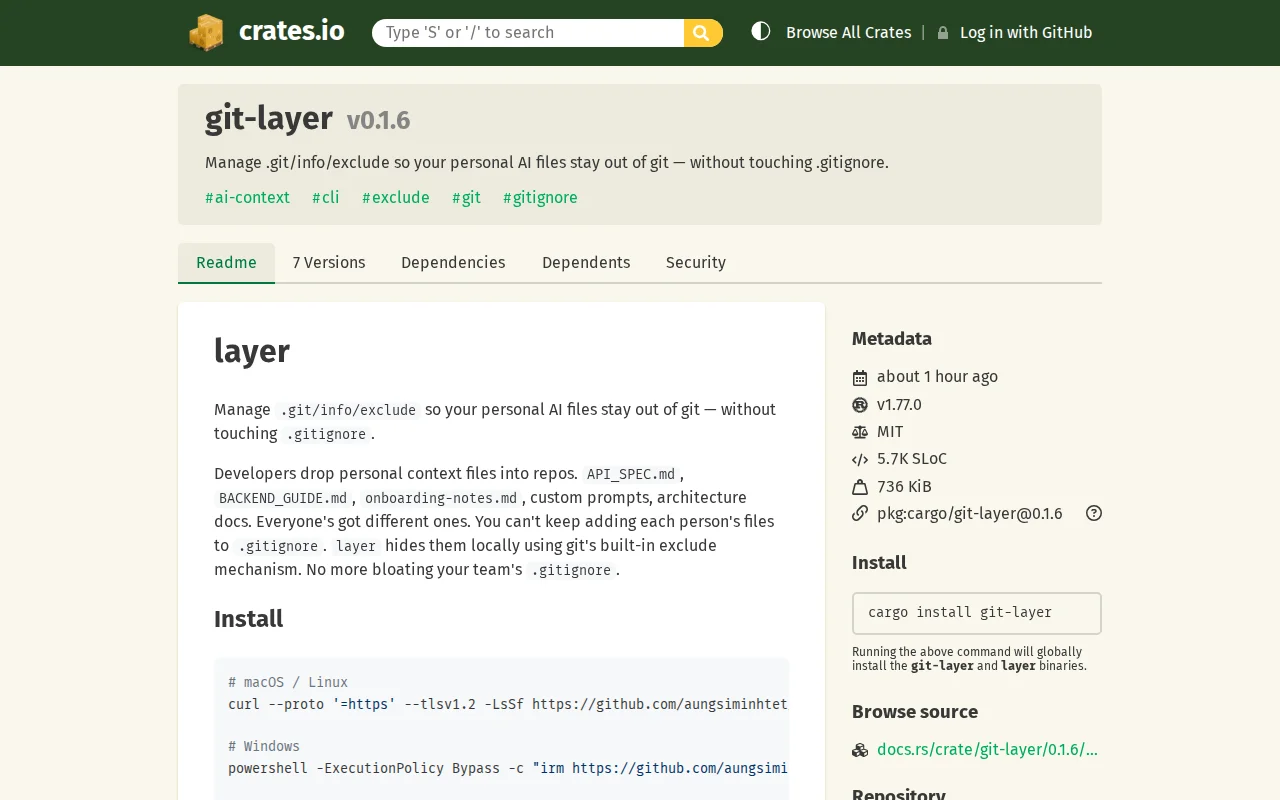Open the docs.rs/crate/git-layer source link
The image size is (1280, 800).
987,750
